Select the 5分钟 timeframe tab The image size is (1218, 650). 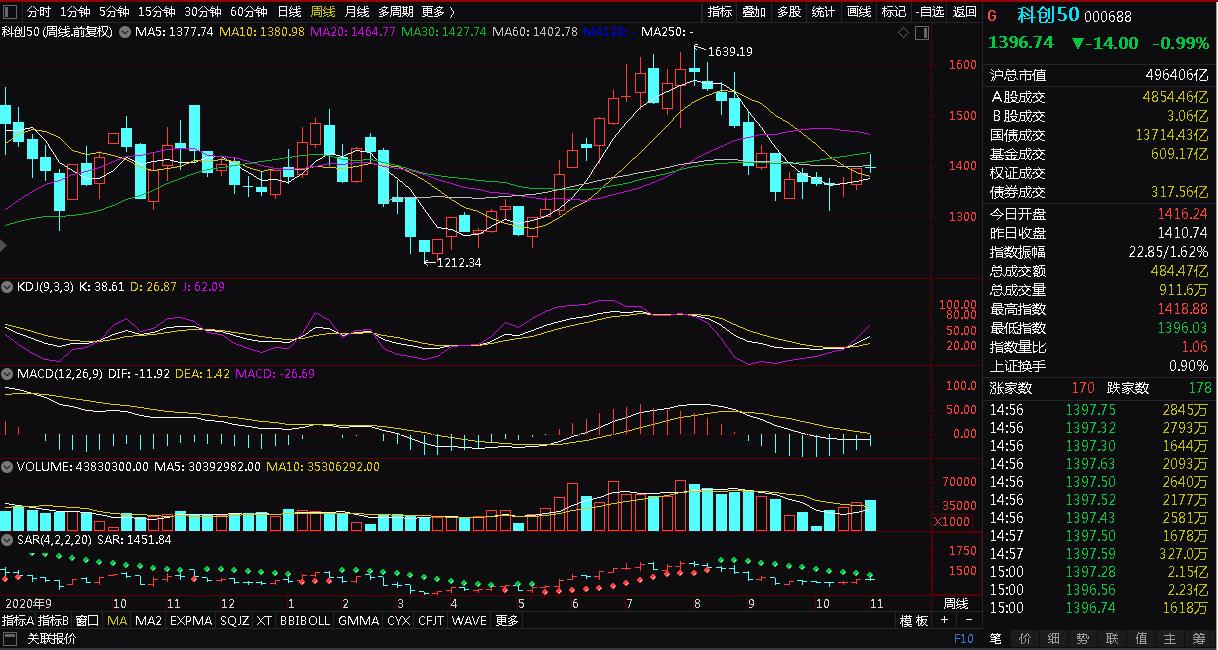coord(113,12)
